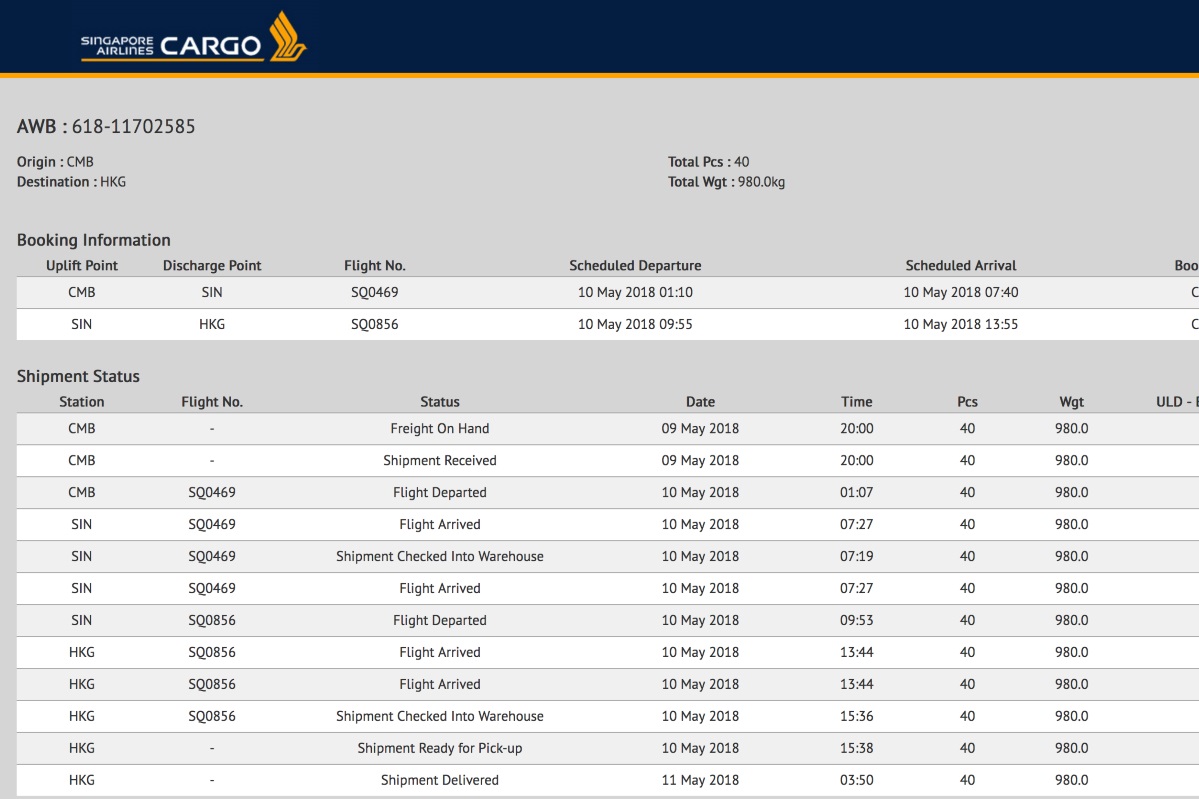Select flight SQ0856 in Booking Information table
The image size is (1199, 799).
pyautogui.click(x=375, y=325)
